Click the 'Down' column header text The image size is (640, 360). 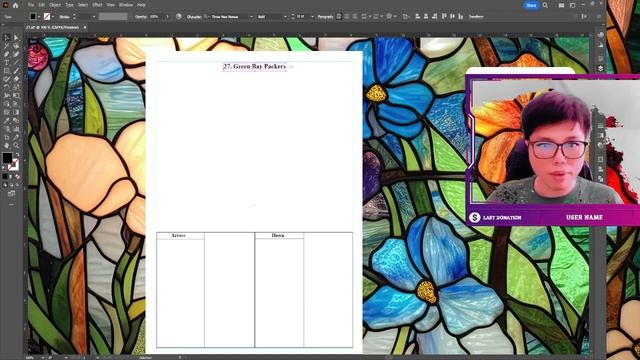278,236
